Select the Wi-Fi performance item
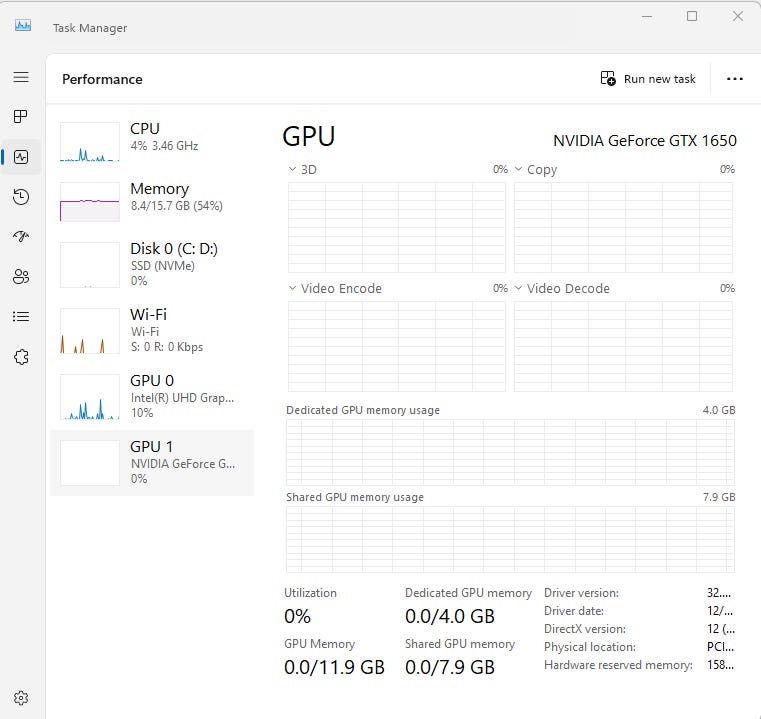The height and width of the screenshot is (719, 761). click(152, 331)
